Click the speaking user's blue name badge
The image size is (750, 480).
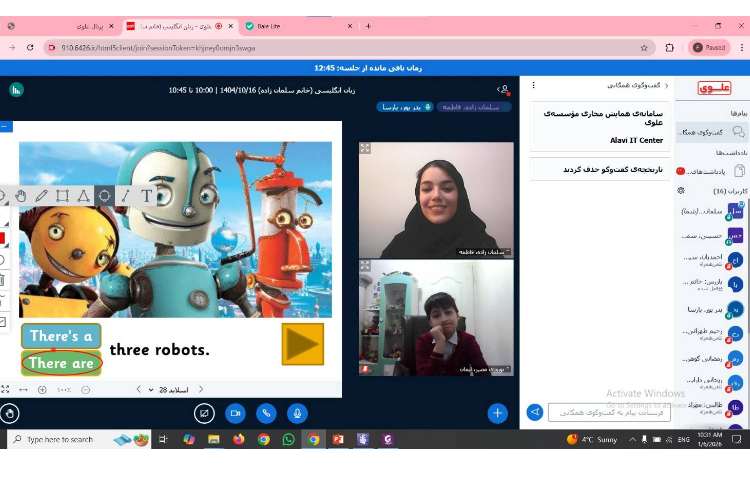click(x=405, y=107)
